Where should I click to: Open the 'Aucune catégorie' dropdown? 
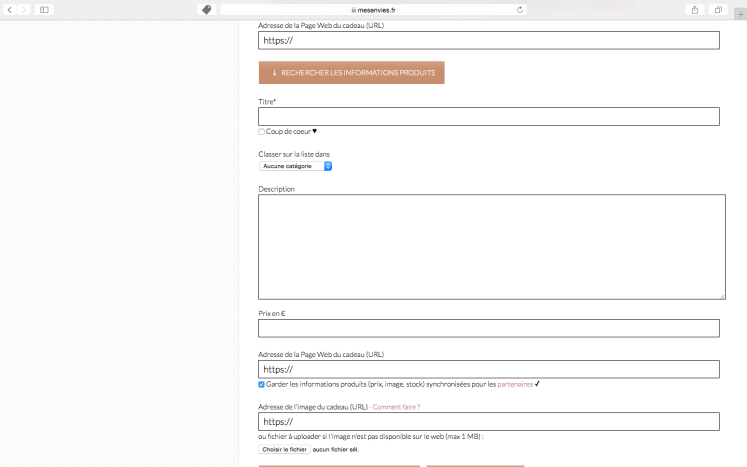tap(295, 166)
